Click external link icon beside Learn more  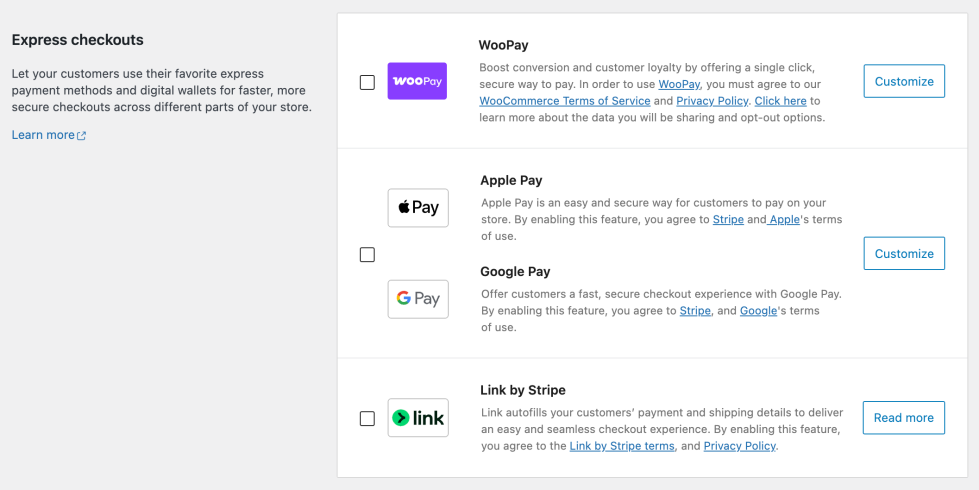pos(82,136)
